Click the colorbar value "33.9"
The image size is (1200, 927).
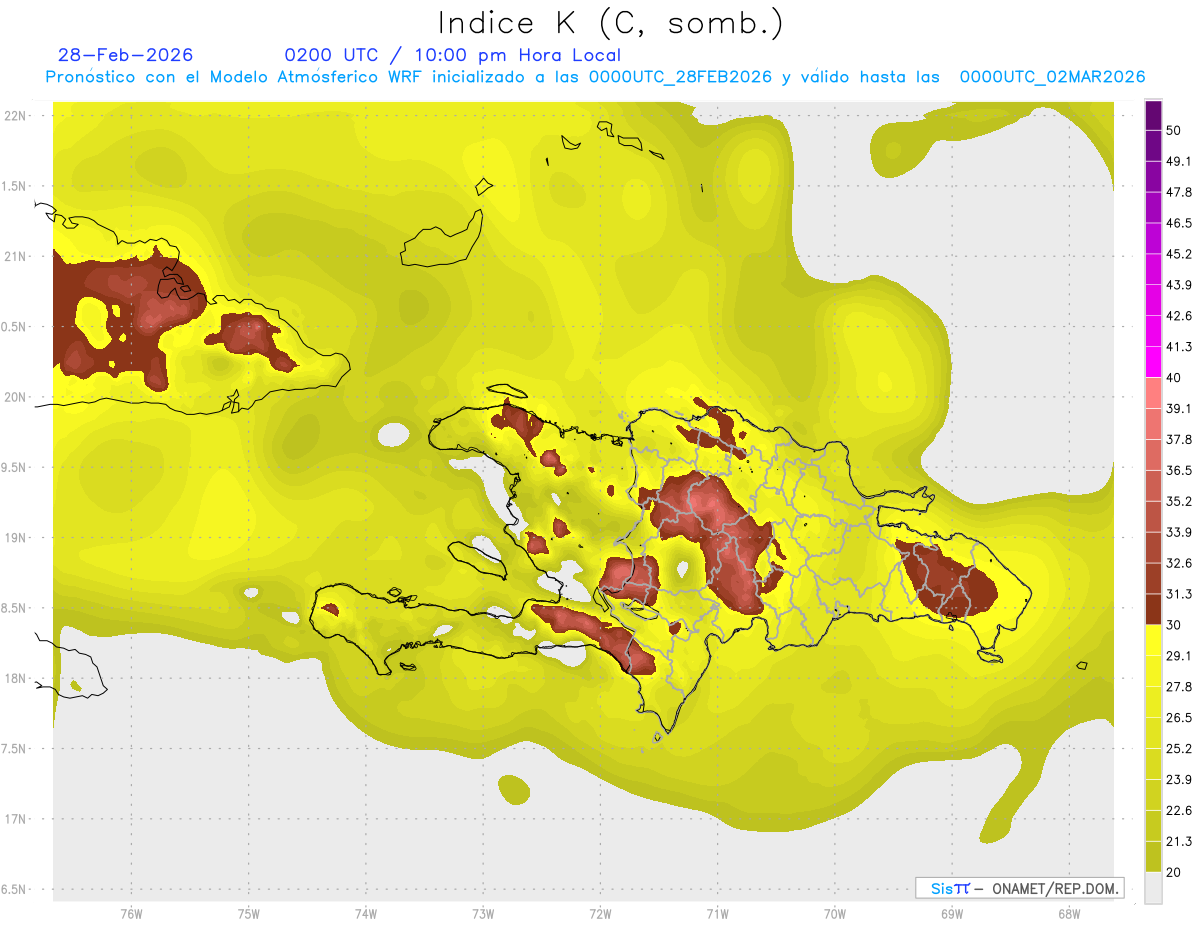coord(1179,532)
